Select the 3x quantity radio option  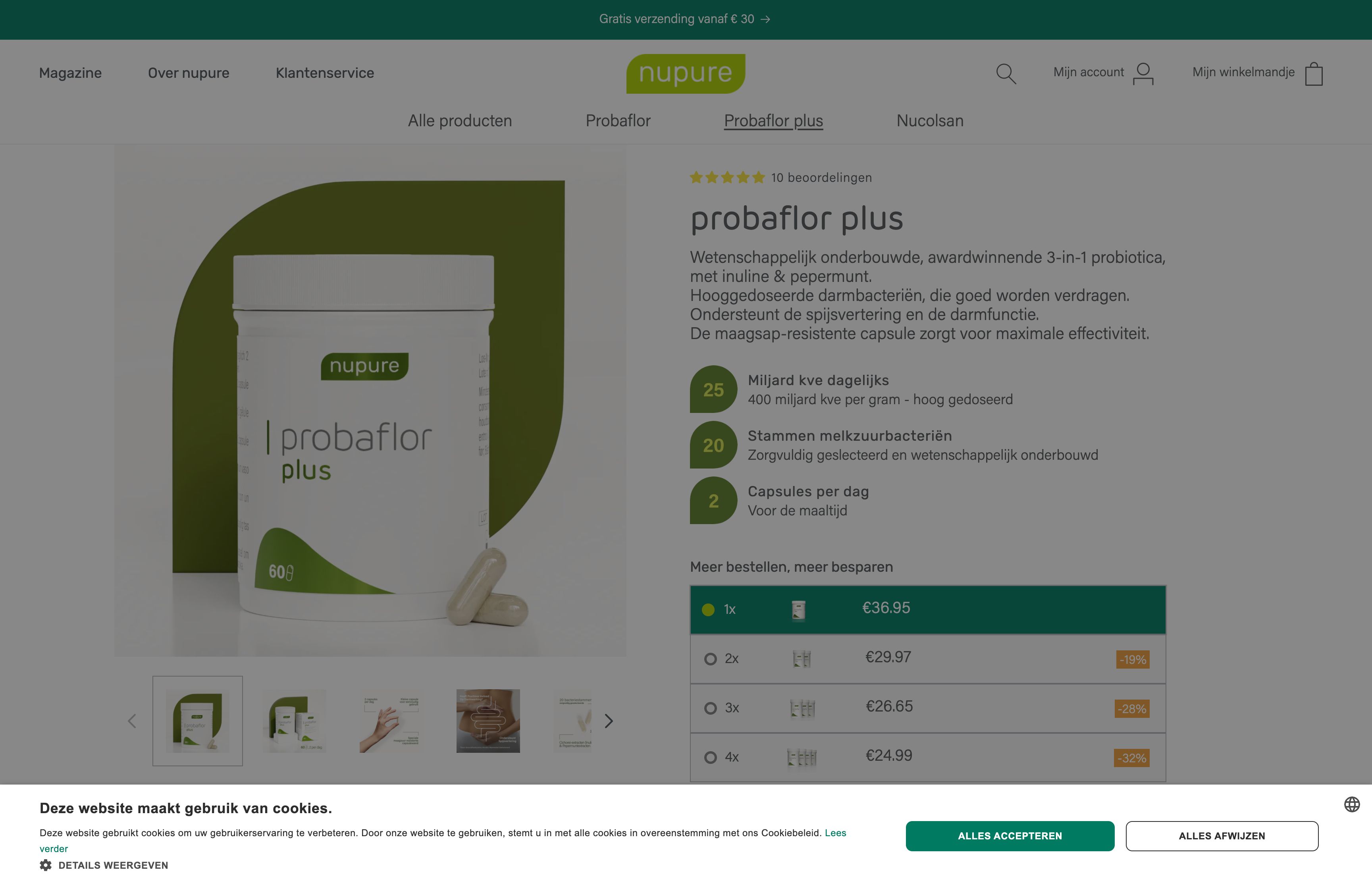click(711, 708)
